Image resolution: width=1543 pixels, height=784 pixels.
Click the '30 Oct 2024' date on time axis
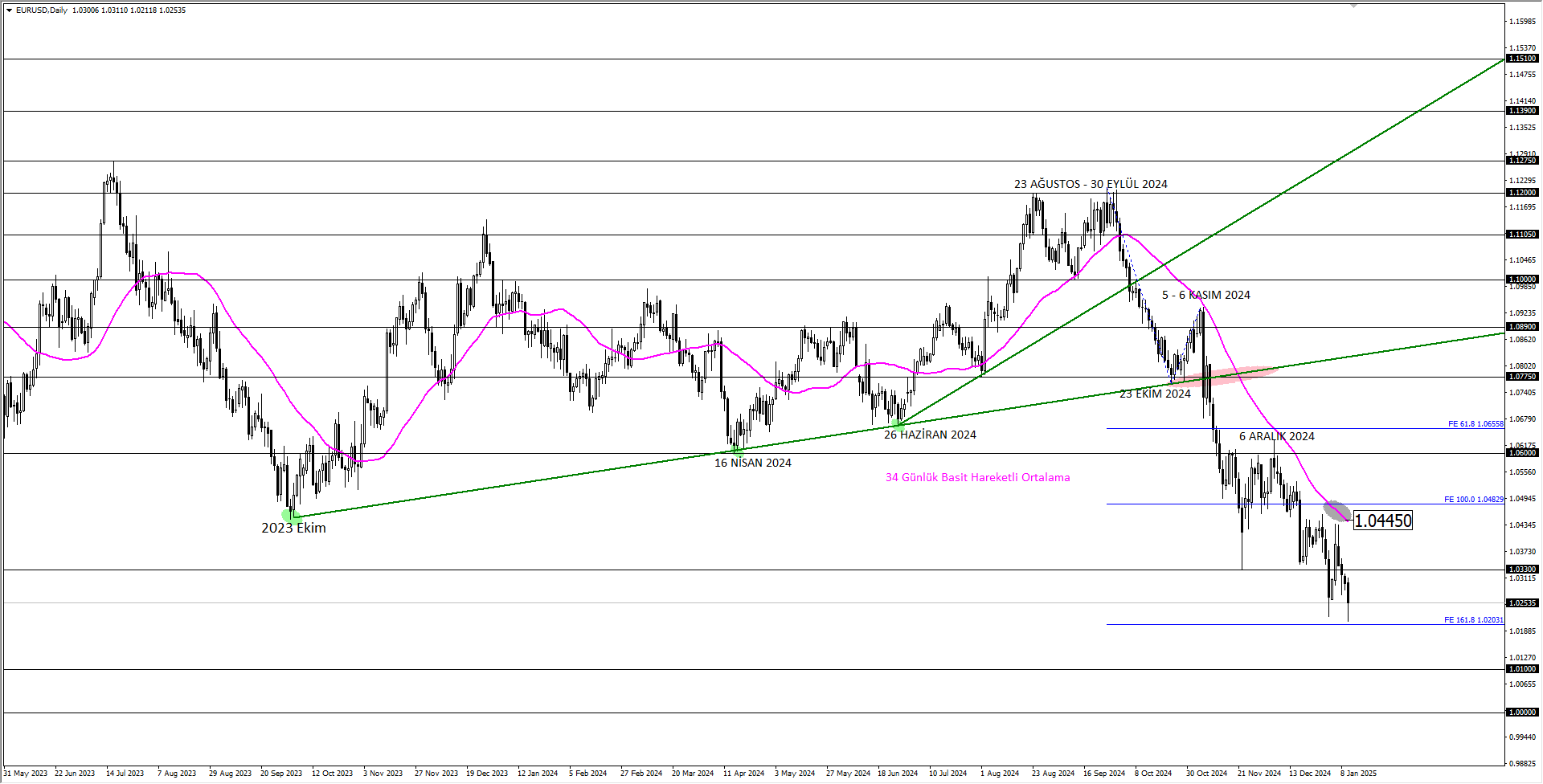click(1206, 774)
